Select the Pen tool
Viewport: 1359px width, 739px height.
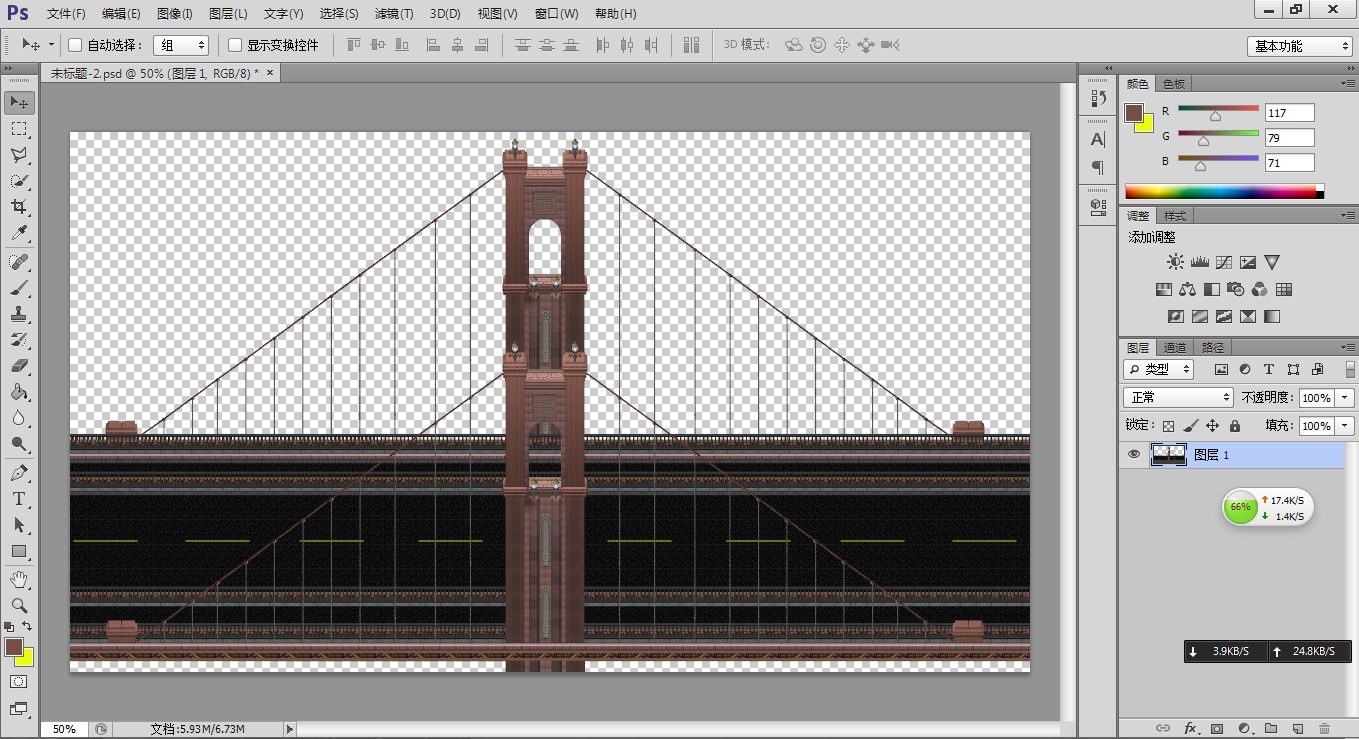click(x=19, y=473)
